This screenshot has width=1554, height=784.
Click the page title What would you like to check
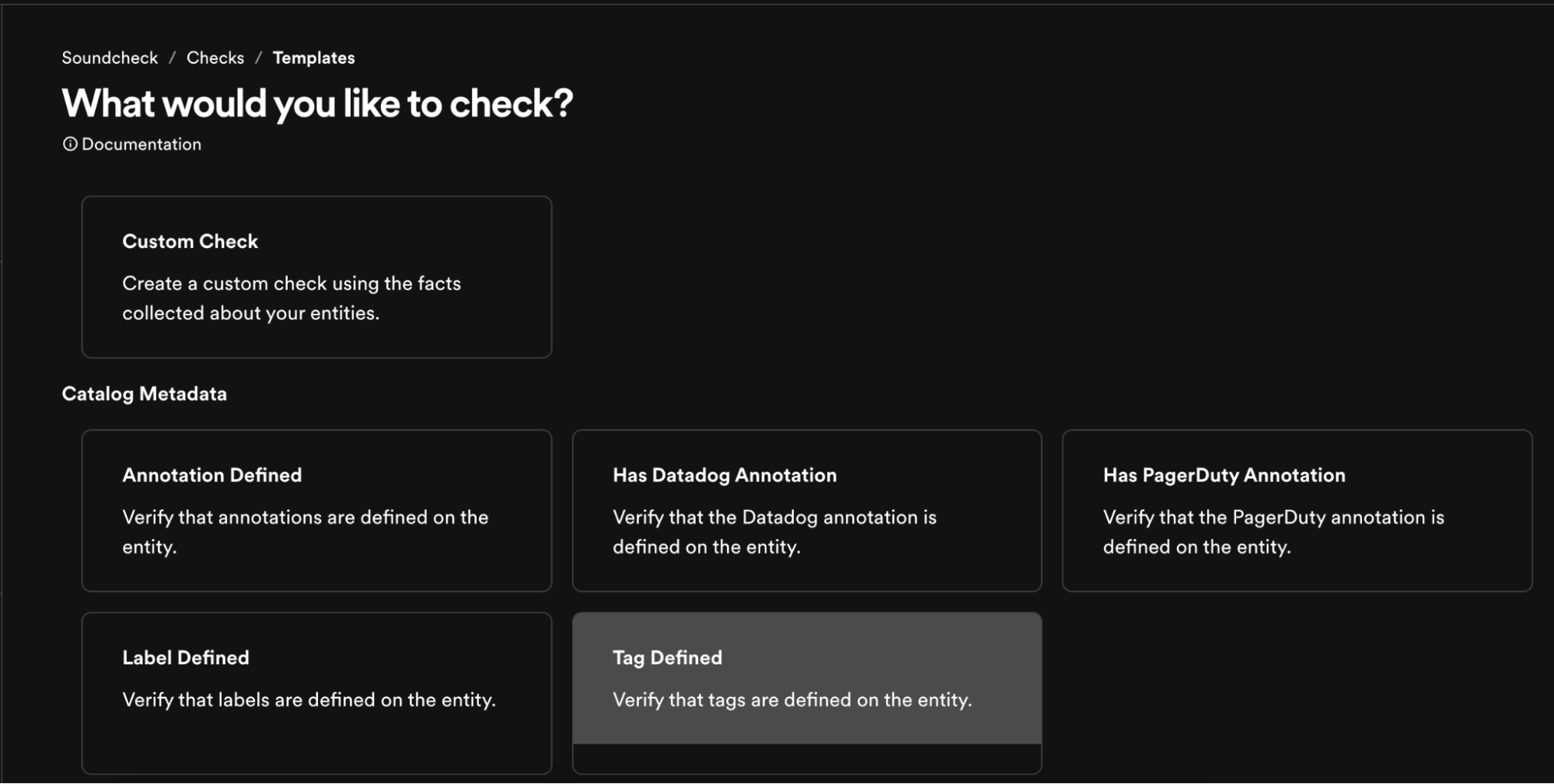point(316,102)
